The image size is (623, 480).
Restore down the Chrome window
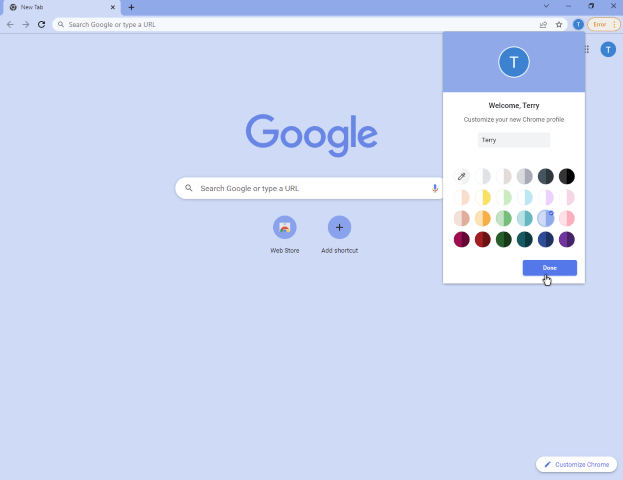(591, 6)
